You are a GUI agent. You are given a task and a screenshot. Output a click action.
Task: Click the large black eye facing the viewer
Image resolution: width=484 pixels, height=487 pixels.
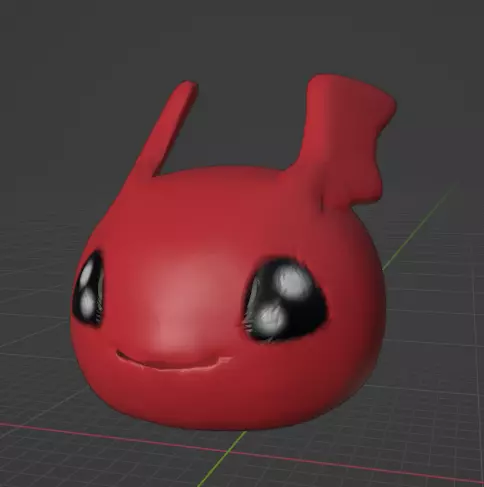286,300
